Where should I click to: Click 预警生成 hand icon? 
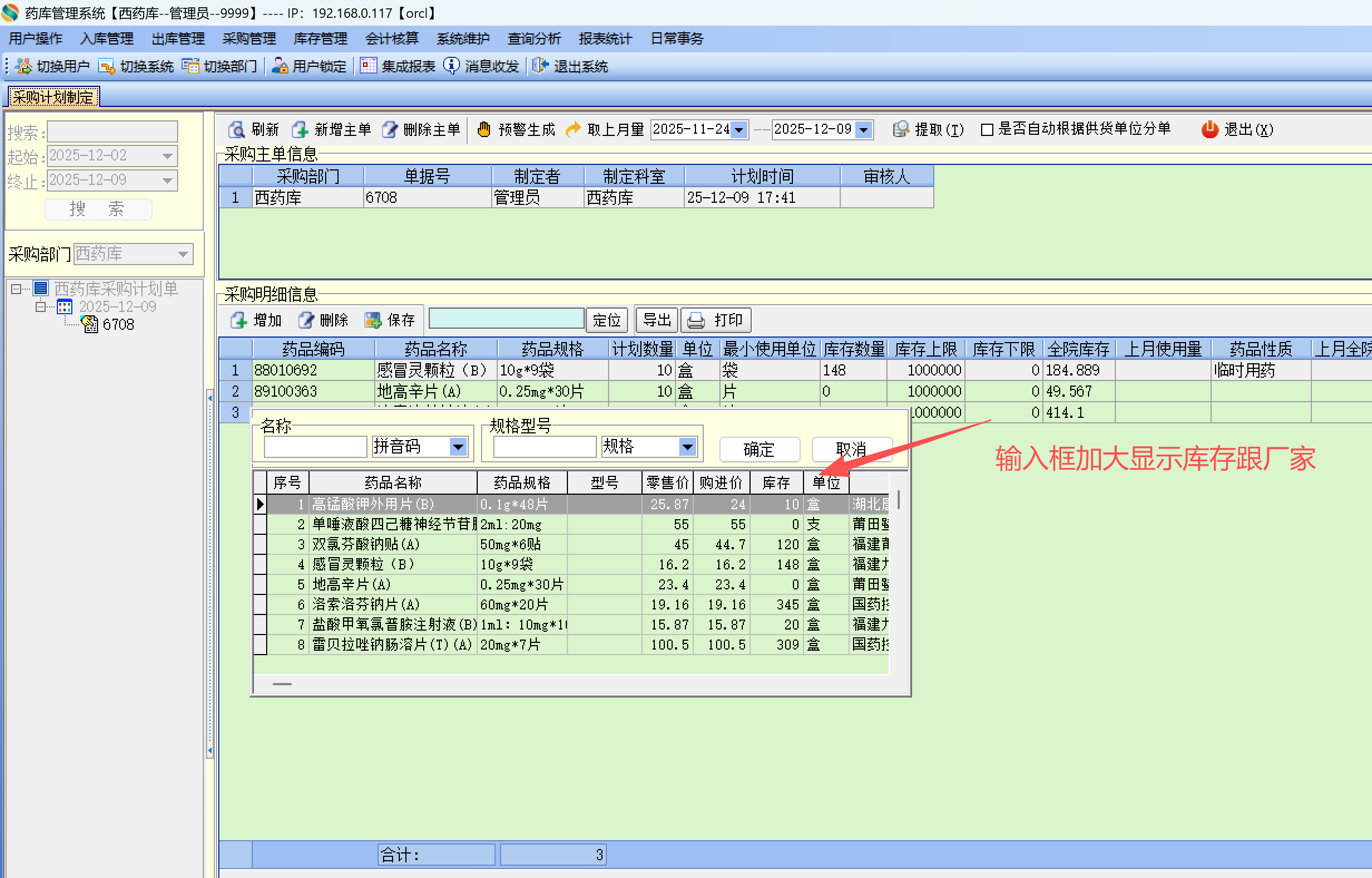click(484, 129)
